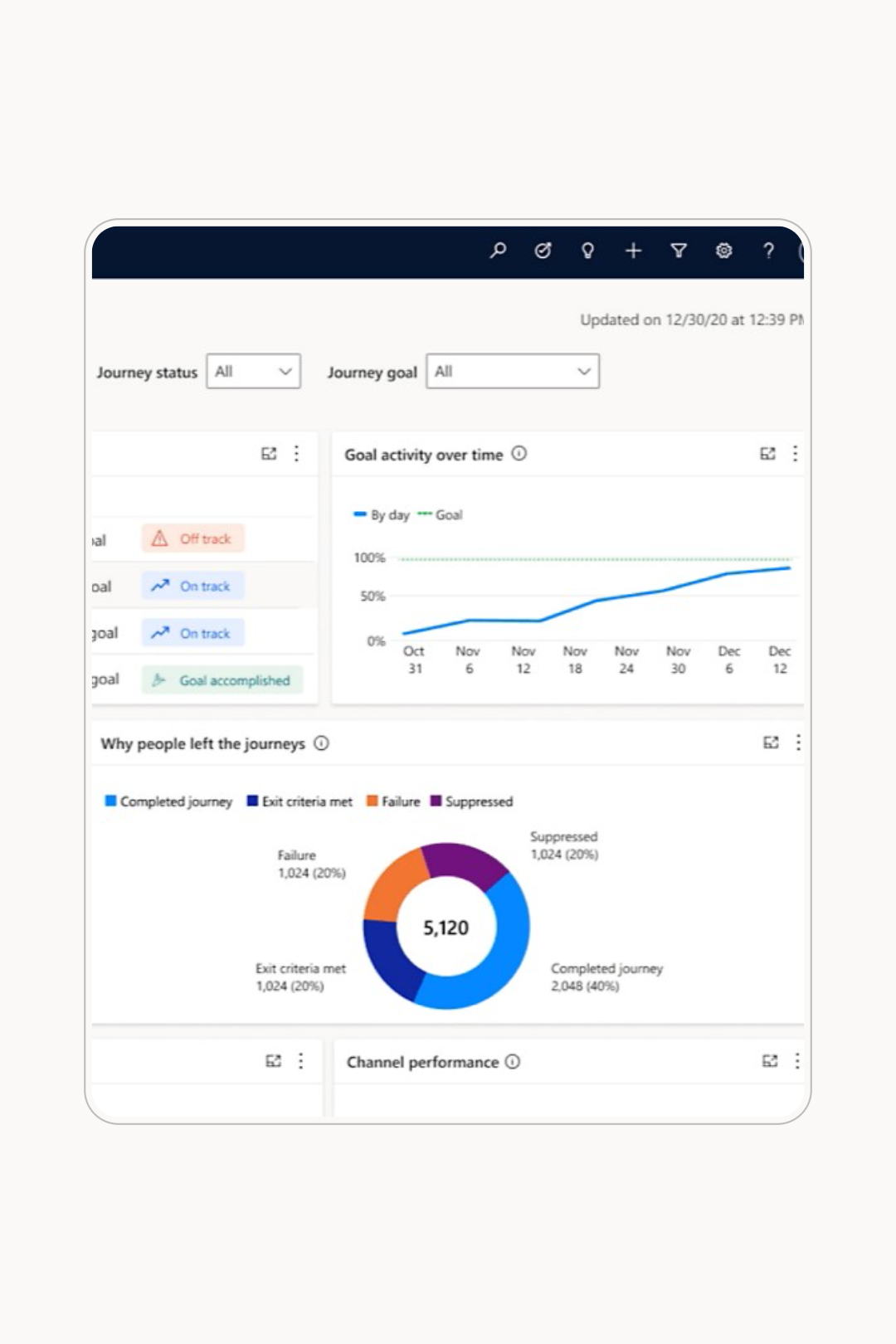The image size is (896, 1344).
Task: Click the search magnifier icon in top bar
Action: coord(498,250)
